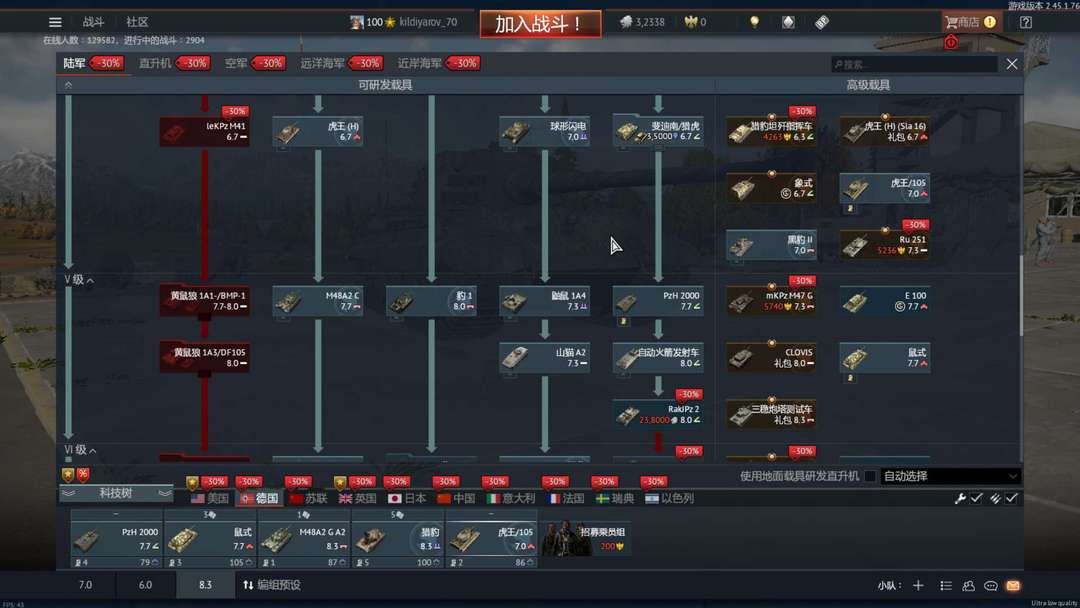Image resolution: width=1080 pixels, height=608 pixels.
Task: Open the 商店 shop button
Action: tap(970, 22)
